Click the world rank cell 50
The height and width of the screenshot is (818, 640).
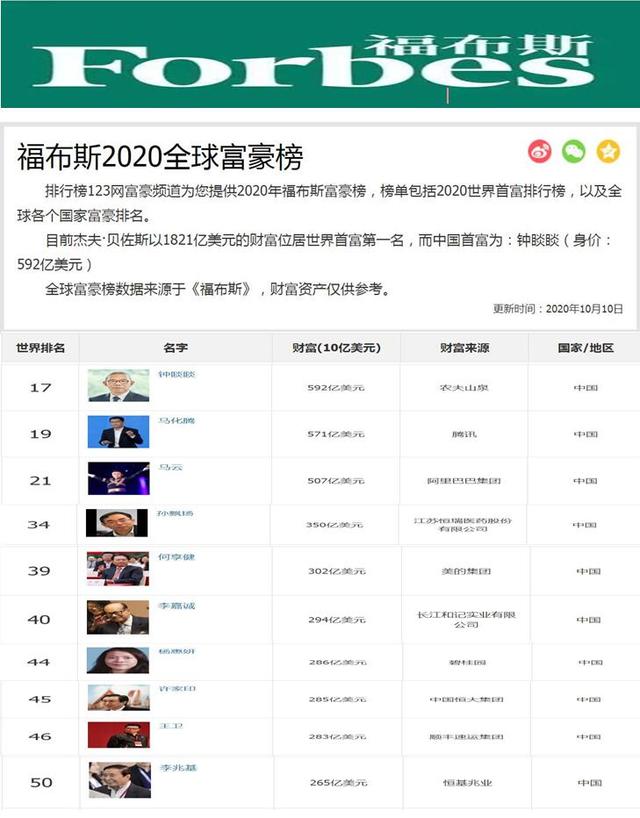coord(41,783)
